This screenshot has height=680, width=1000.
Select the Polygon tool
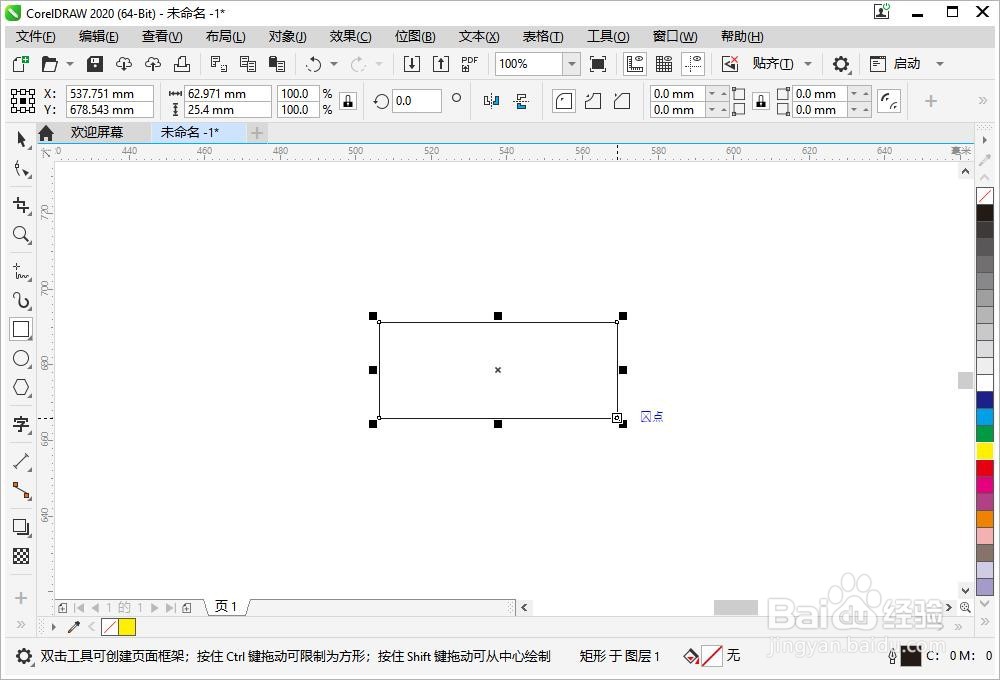(22, 387)
